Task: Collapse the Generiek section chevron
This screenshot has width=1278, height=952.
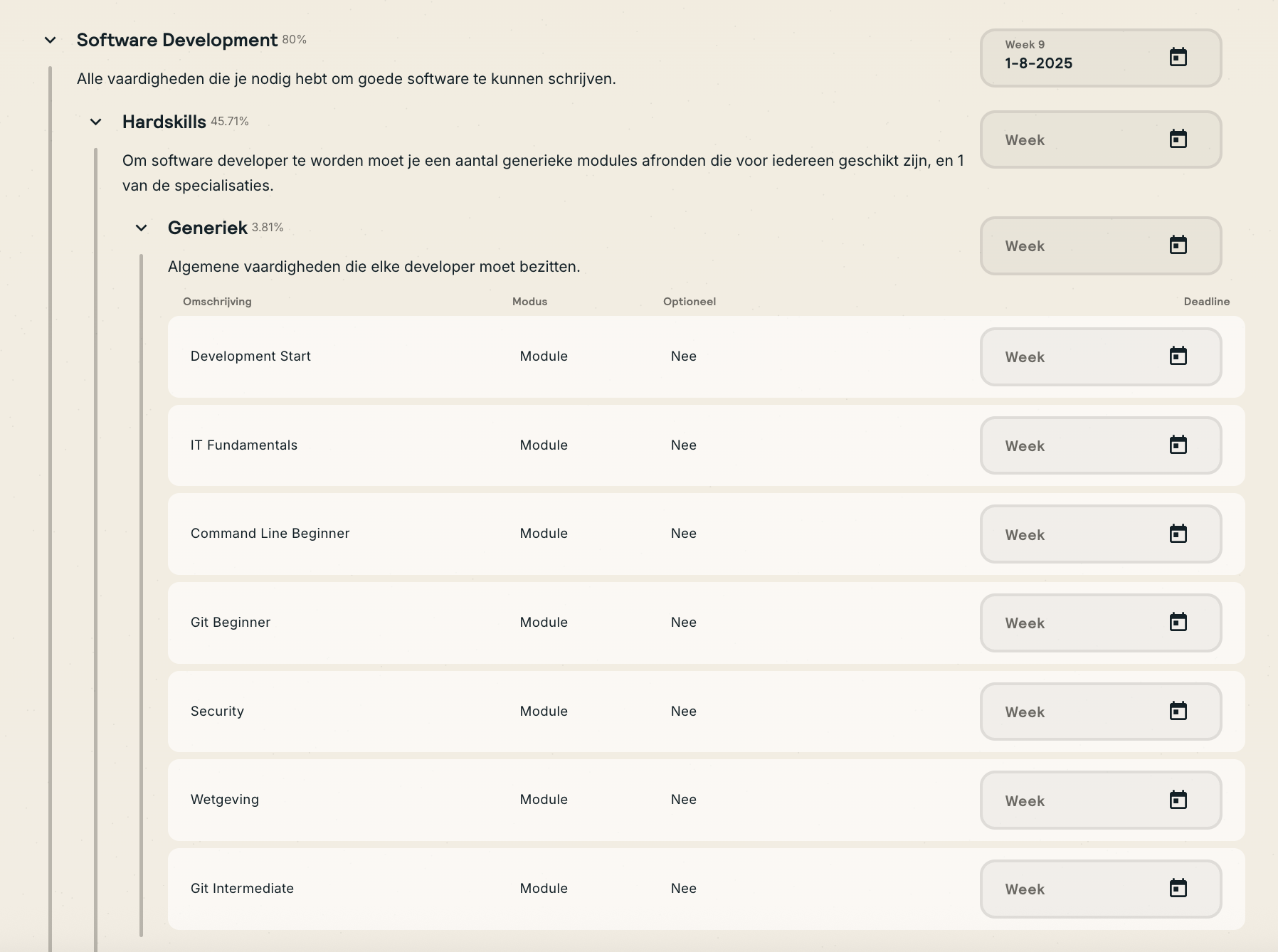Action: 141,228
